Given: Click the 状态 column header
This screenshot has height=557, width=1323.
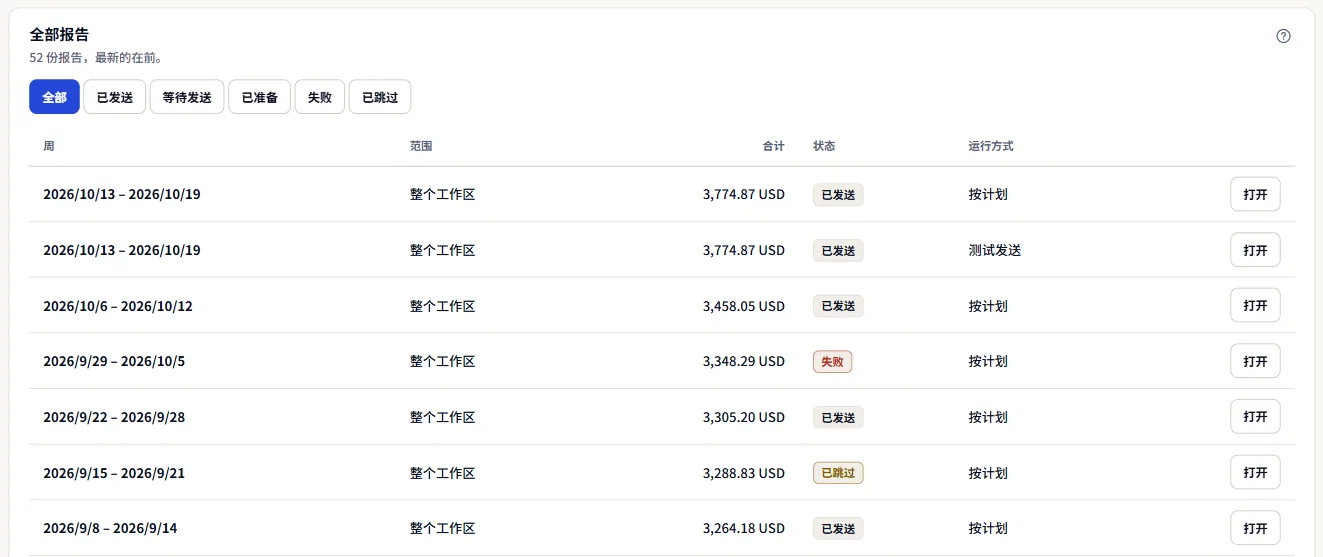Looking at the screenshot, I should click(x=824, y=146).
